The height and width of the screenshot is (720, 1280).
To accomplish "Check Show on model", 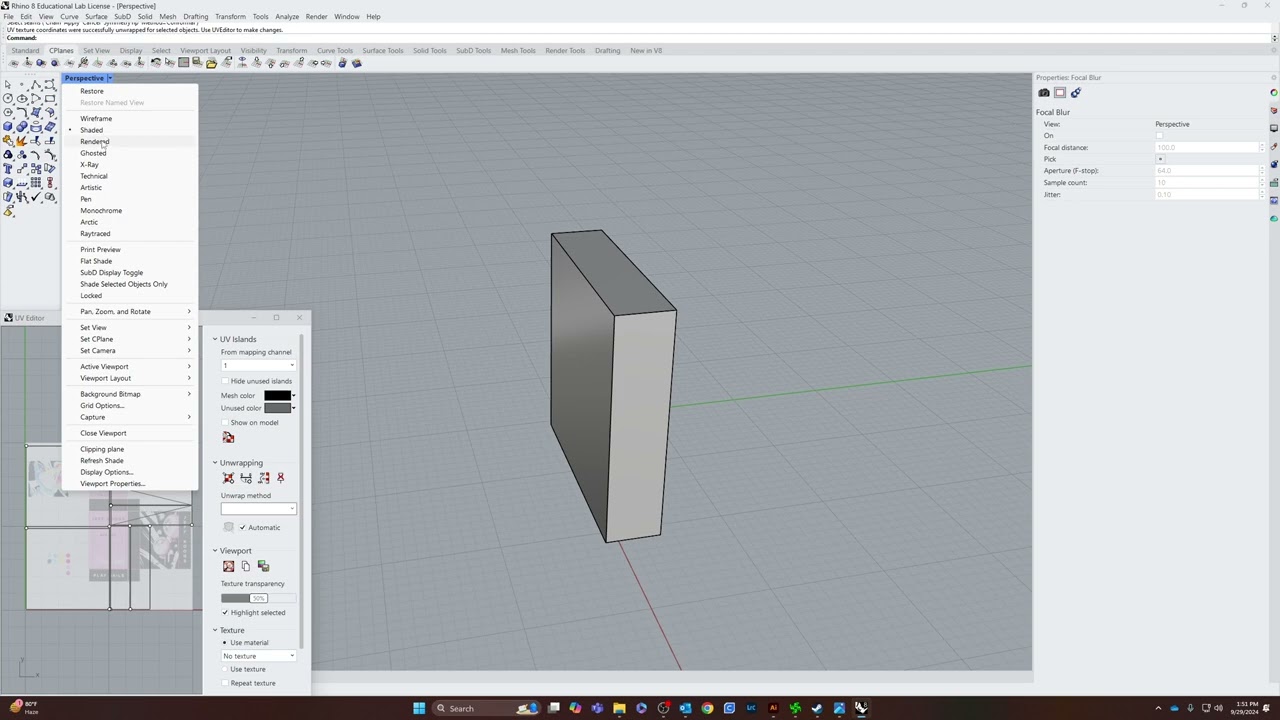I will click(x=226, y=423).
